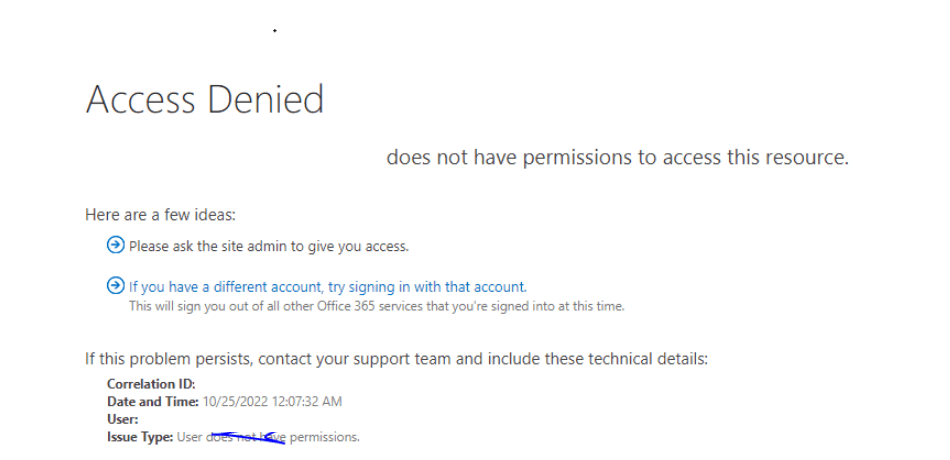The image size is (950, 460).
Task: Click the 'Please ask the site admin' text
Action: pyautogui.click(x=269, y=247)
